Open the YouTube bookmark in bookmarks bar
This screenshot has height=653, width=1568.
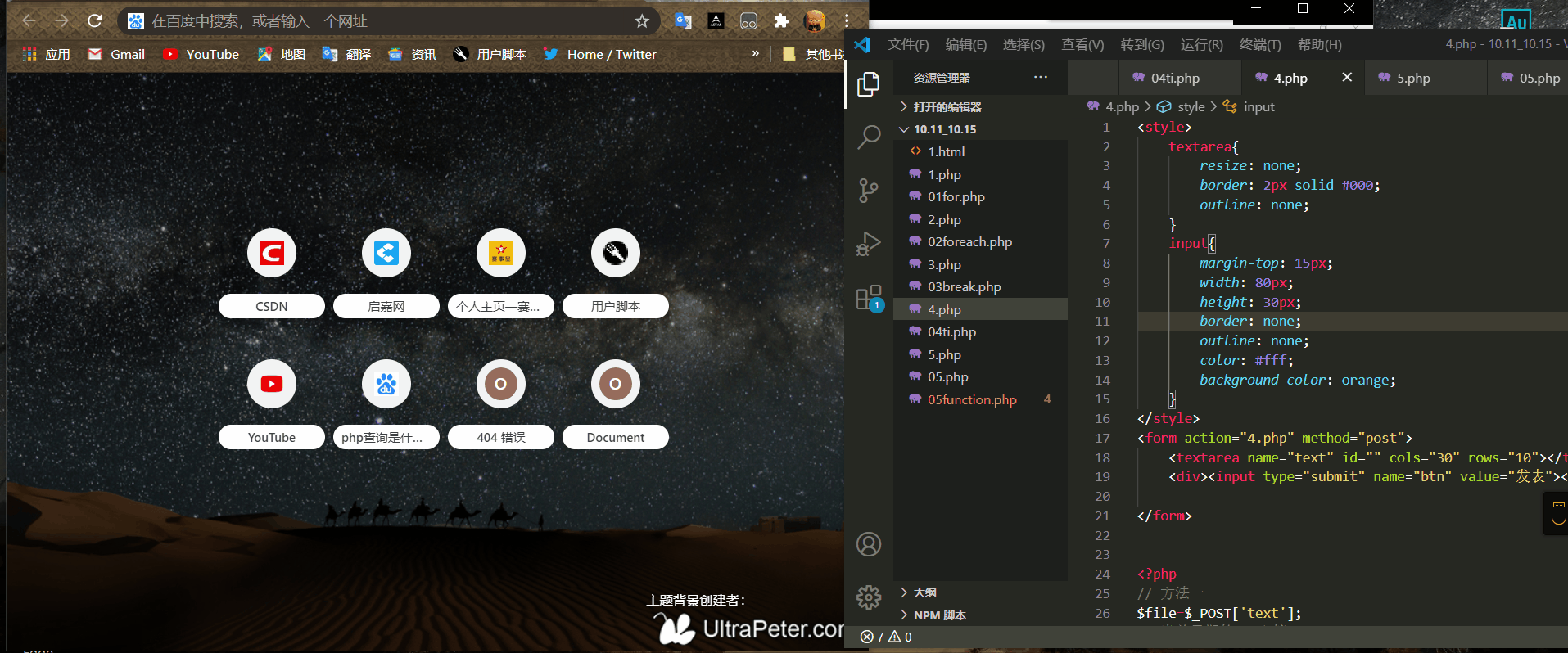pos(201,55)
